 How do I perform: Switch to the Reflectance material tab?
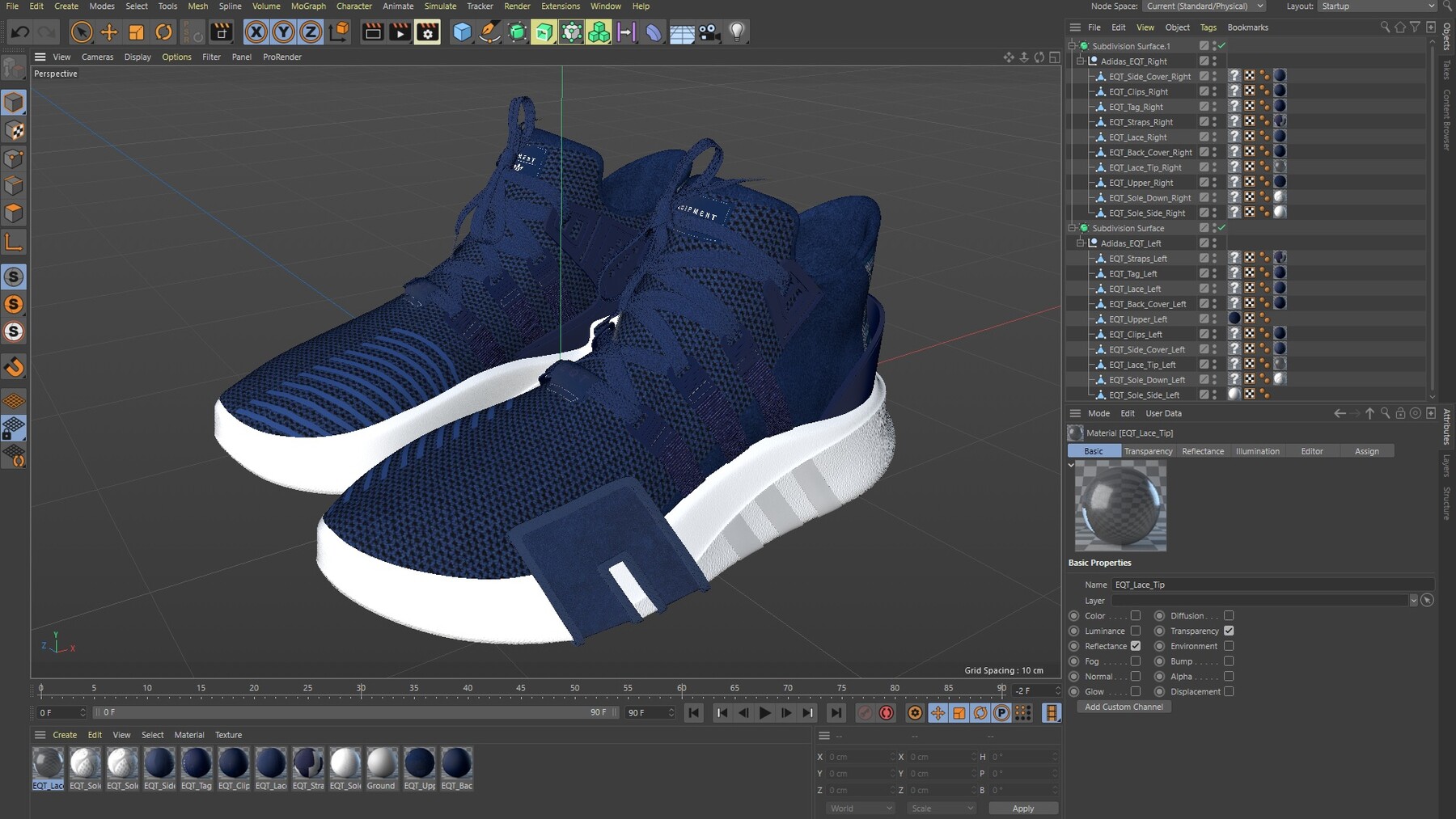1202,451
